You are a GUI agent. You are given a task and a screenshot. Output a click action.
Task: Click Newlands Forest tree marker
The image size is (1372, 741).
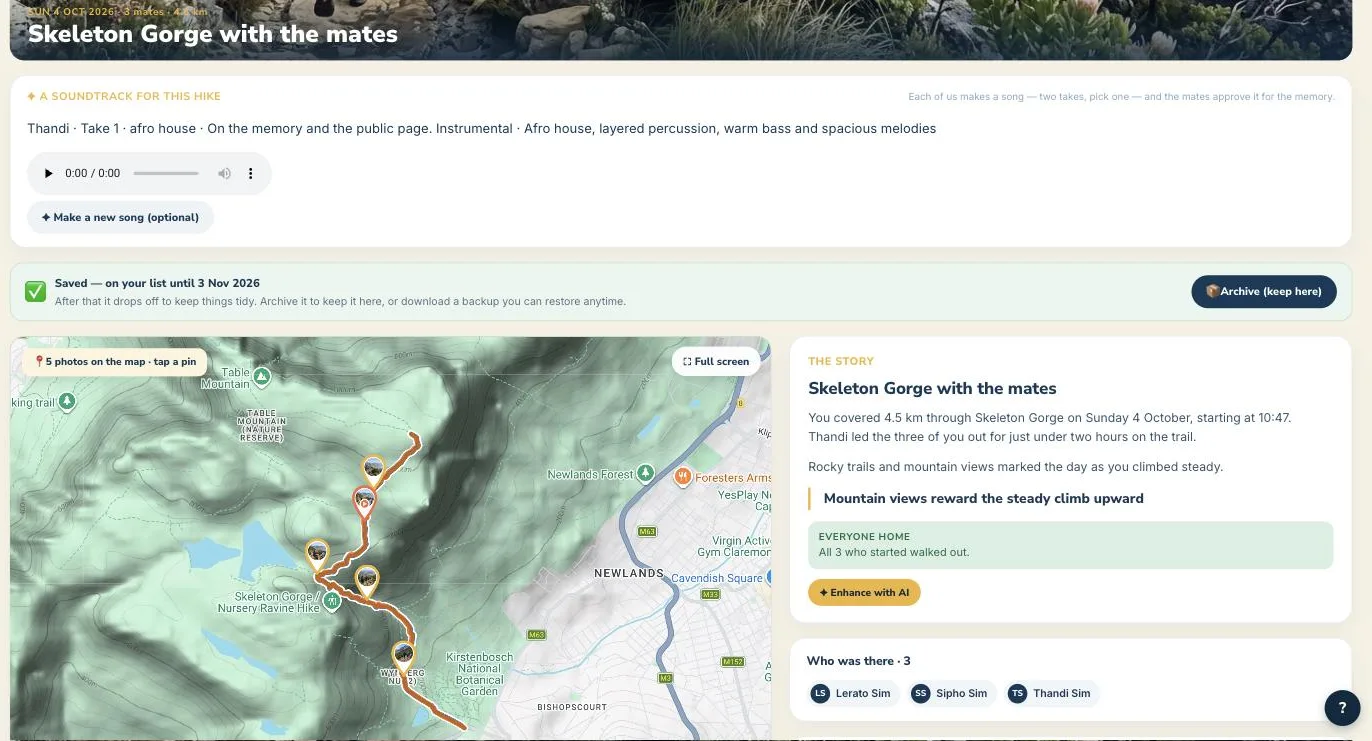click(646, 472)
